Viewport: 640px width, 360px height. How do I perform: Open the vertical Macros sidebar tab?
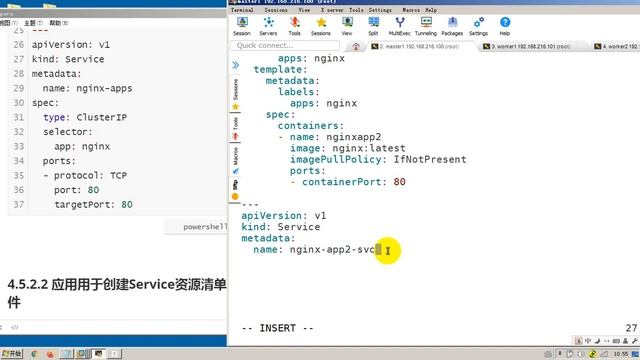click(x=236, y=160)
